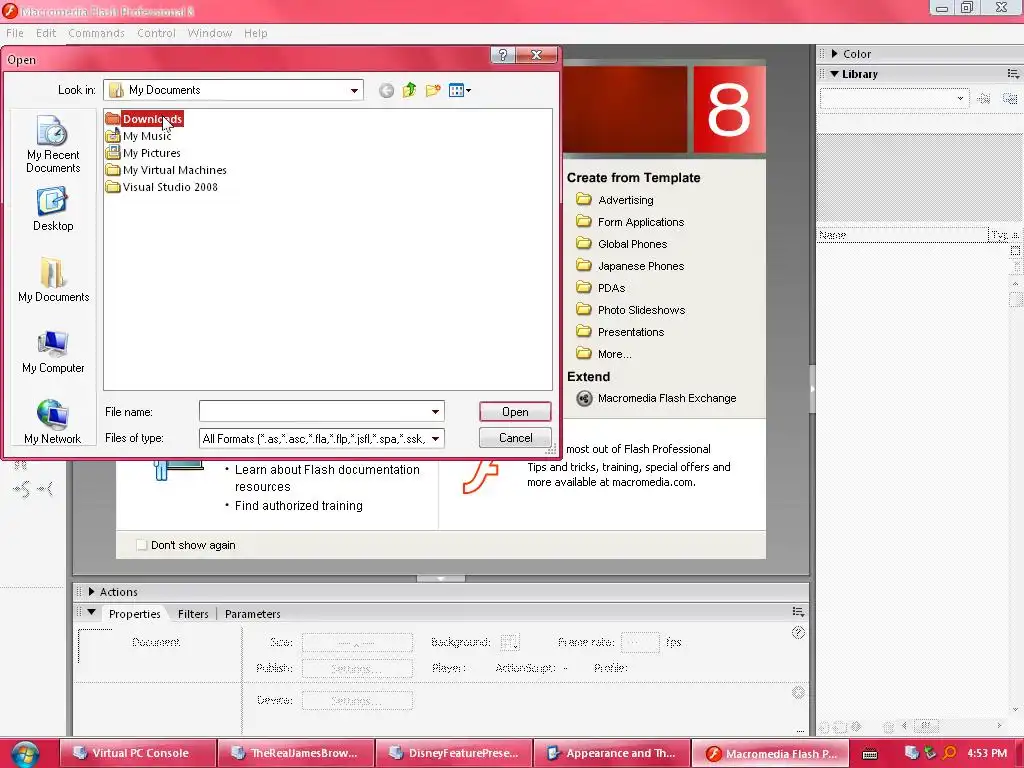1024x768 pixels.
Task: Select the My Pictures folder
Action: (143, 153)
